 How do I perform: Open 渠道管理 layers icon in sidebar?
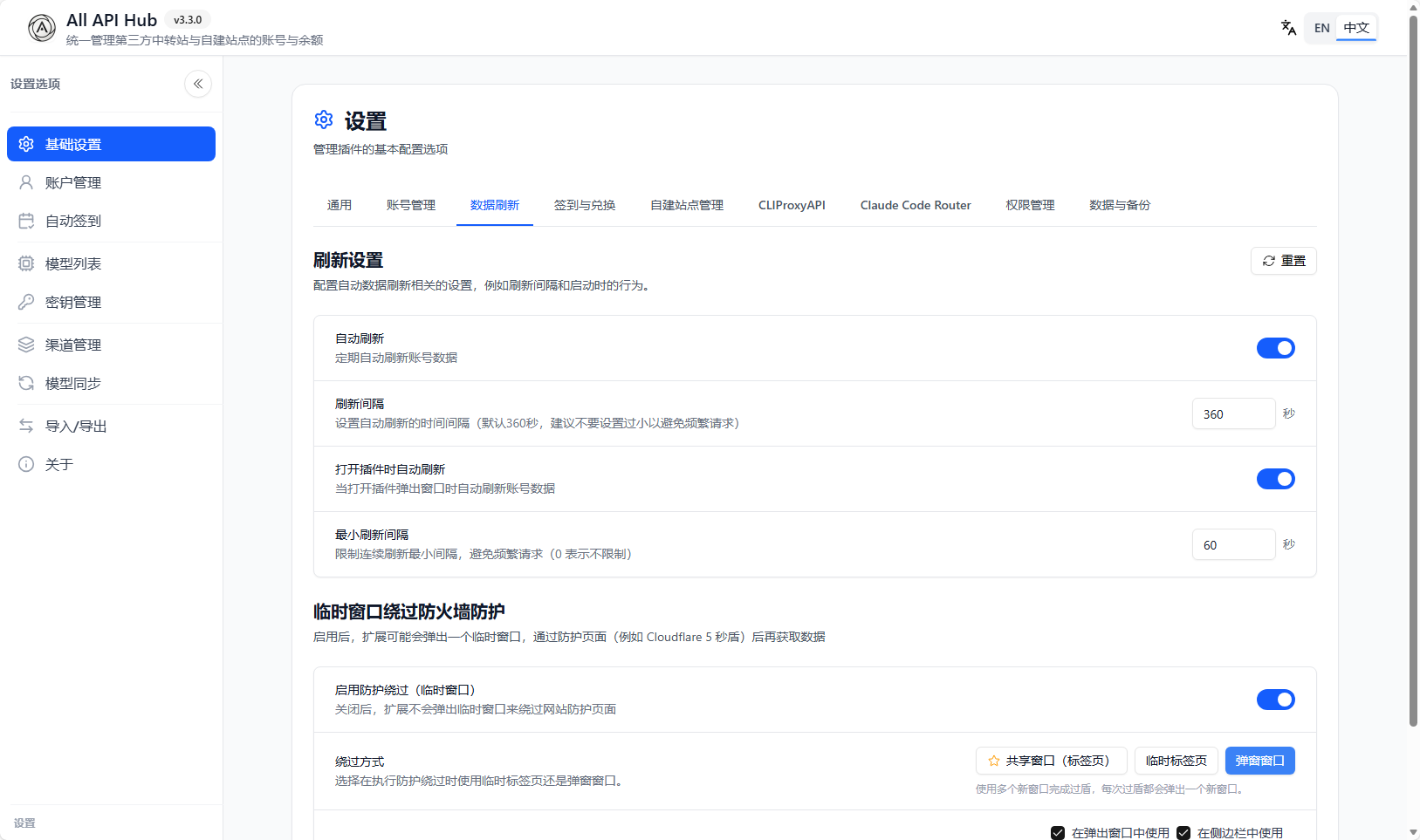click(26, 345)
